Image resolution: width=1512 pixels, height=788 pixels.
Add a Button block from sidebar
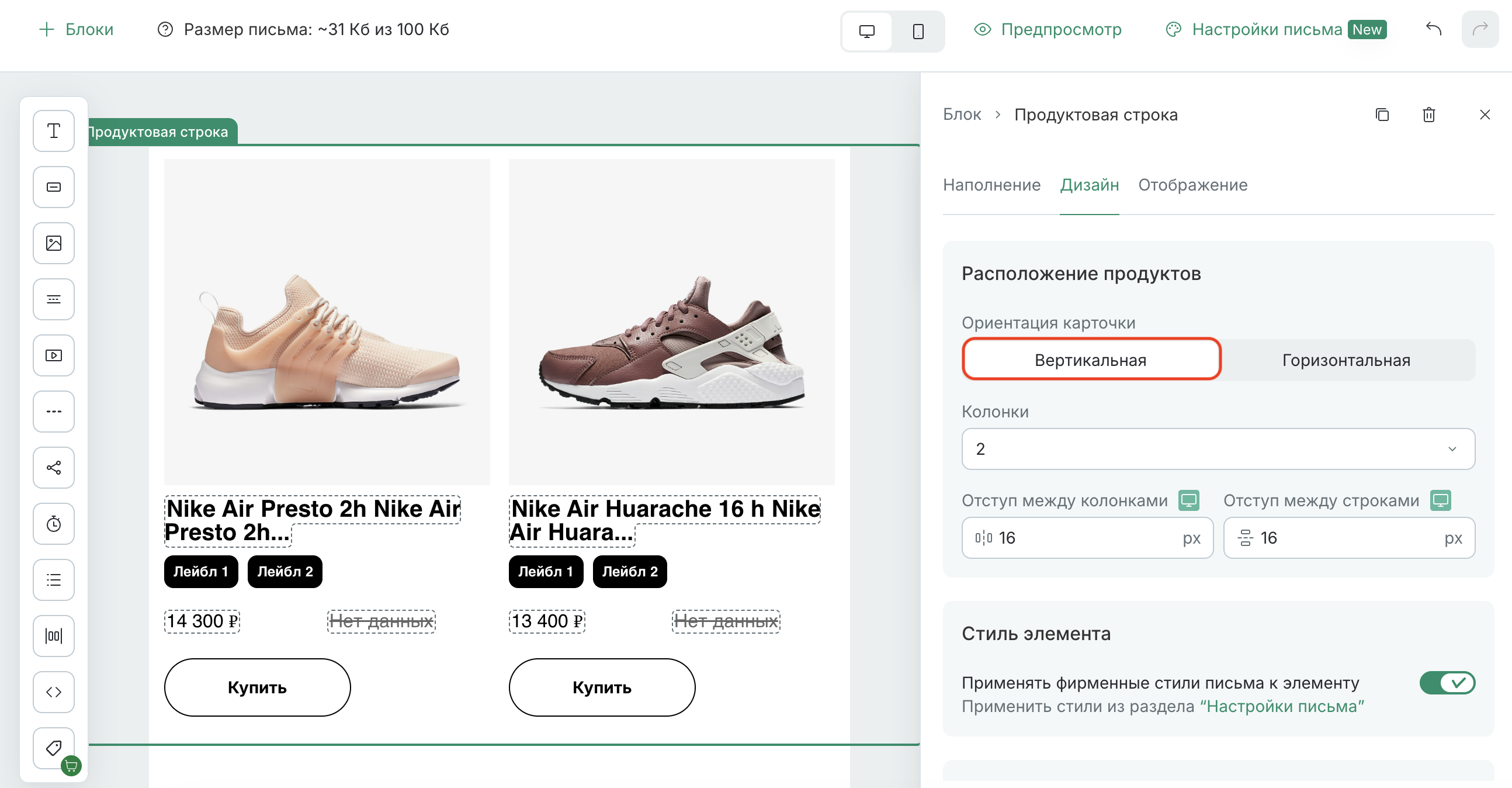tap(53, 186)
